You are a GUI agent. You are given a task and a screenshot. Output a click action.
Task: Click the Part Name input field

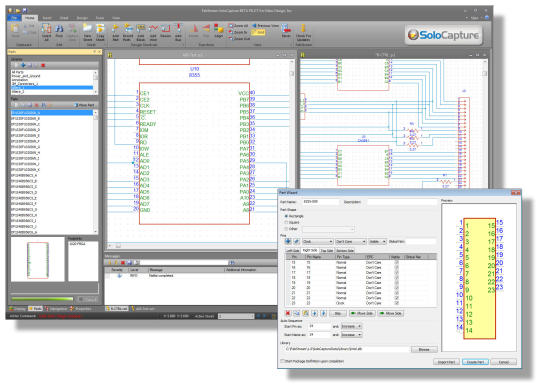pyautogui.click(x=320, y=201)
